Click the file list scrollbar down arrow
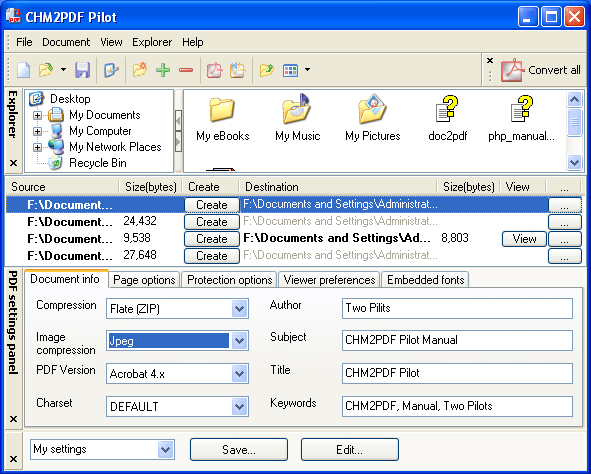Image resolution: width=591 pixels, height=474 pixels. pos(574,163)
